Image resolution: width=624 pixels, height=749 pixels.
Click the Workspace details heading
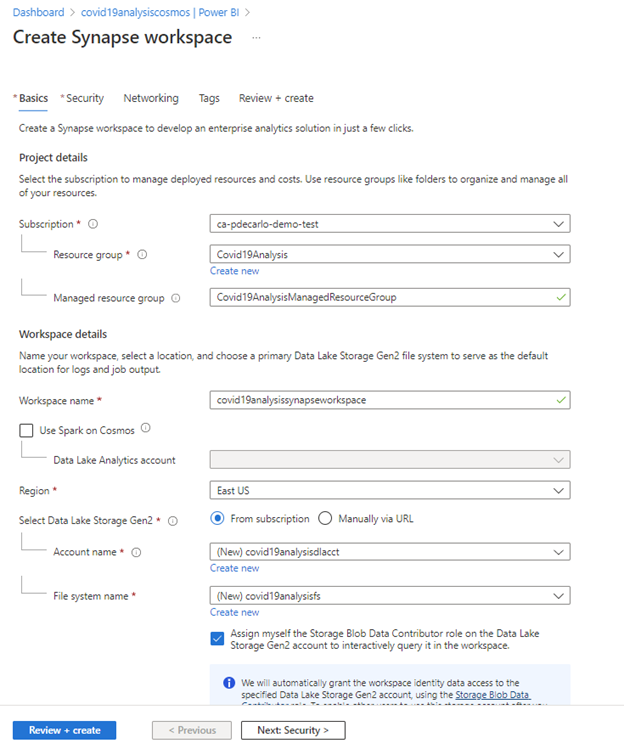point(63,334)
